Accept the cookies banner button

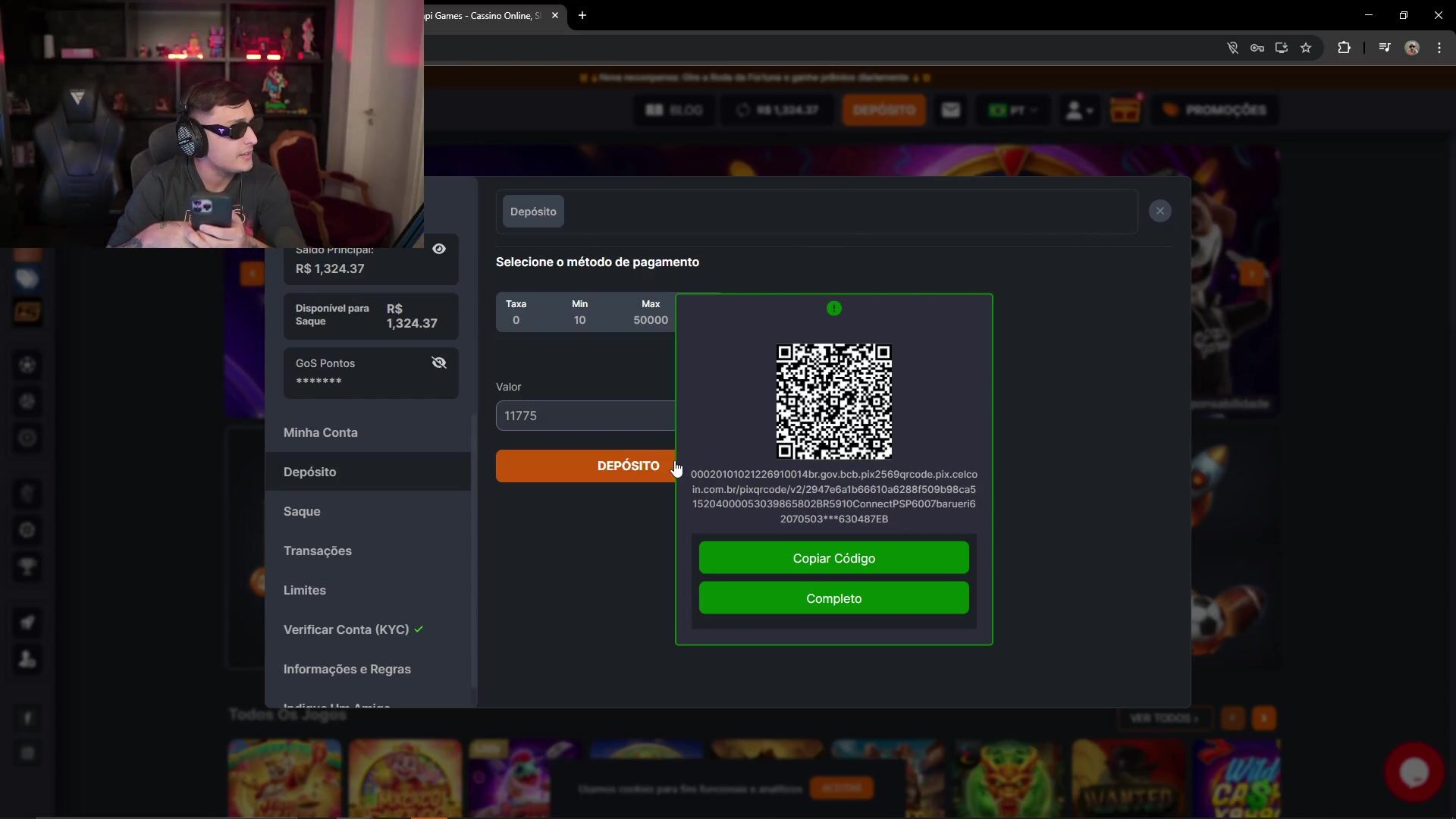coord(842,788)
